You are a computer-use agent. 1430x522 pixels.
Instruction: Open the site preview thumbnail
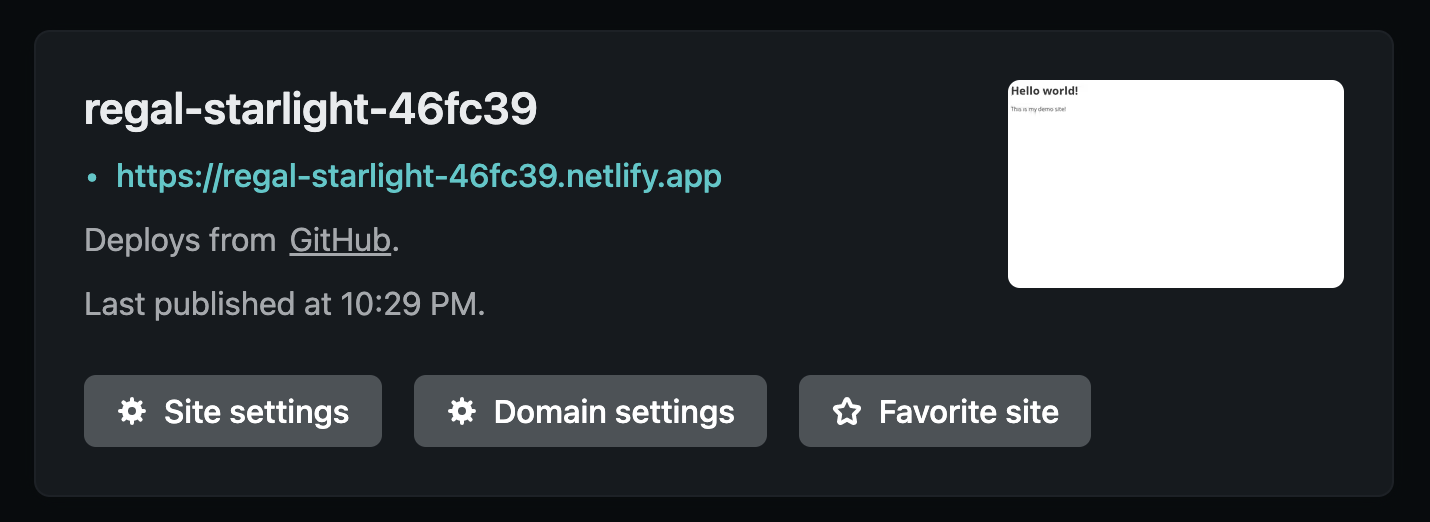(1175, 184)
